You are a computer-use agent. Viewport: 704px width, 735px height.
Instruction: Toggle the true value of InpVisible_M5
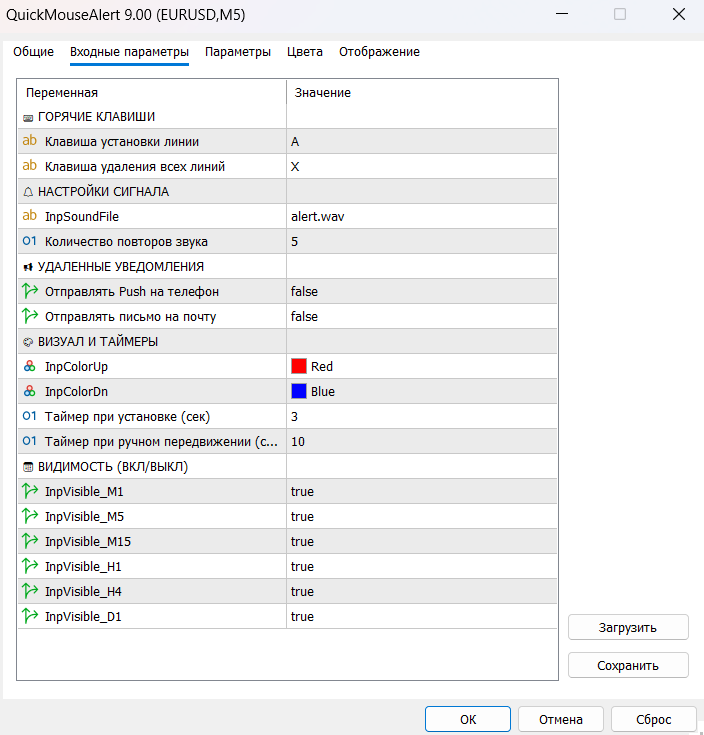[x=422, y=516]
